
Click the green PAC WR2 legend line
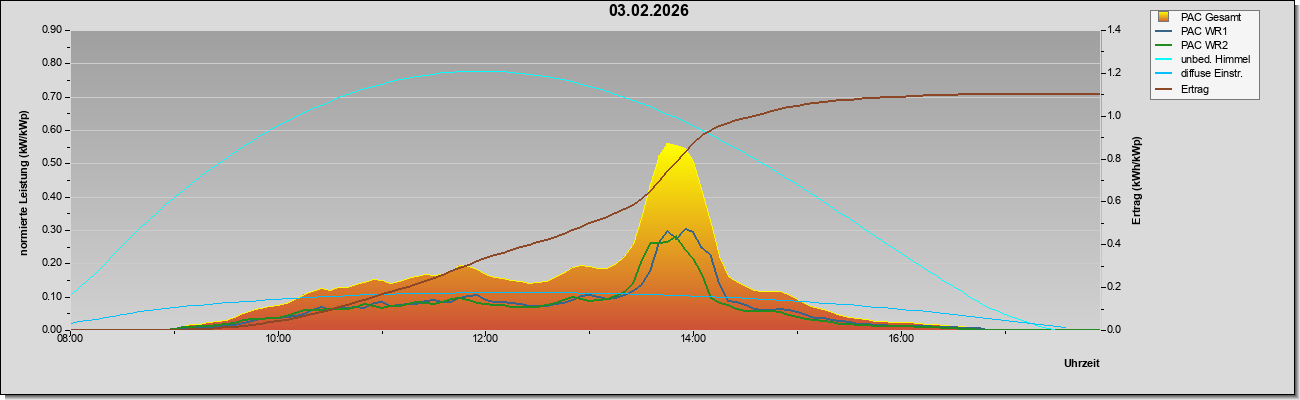(x=1164, y=45)
